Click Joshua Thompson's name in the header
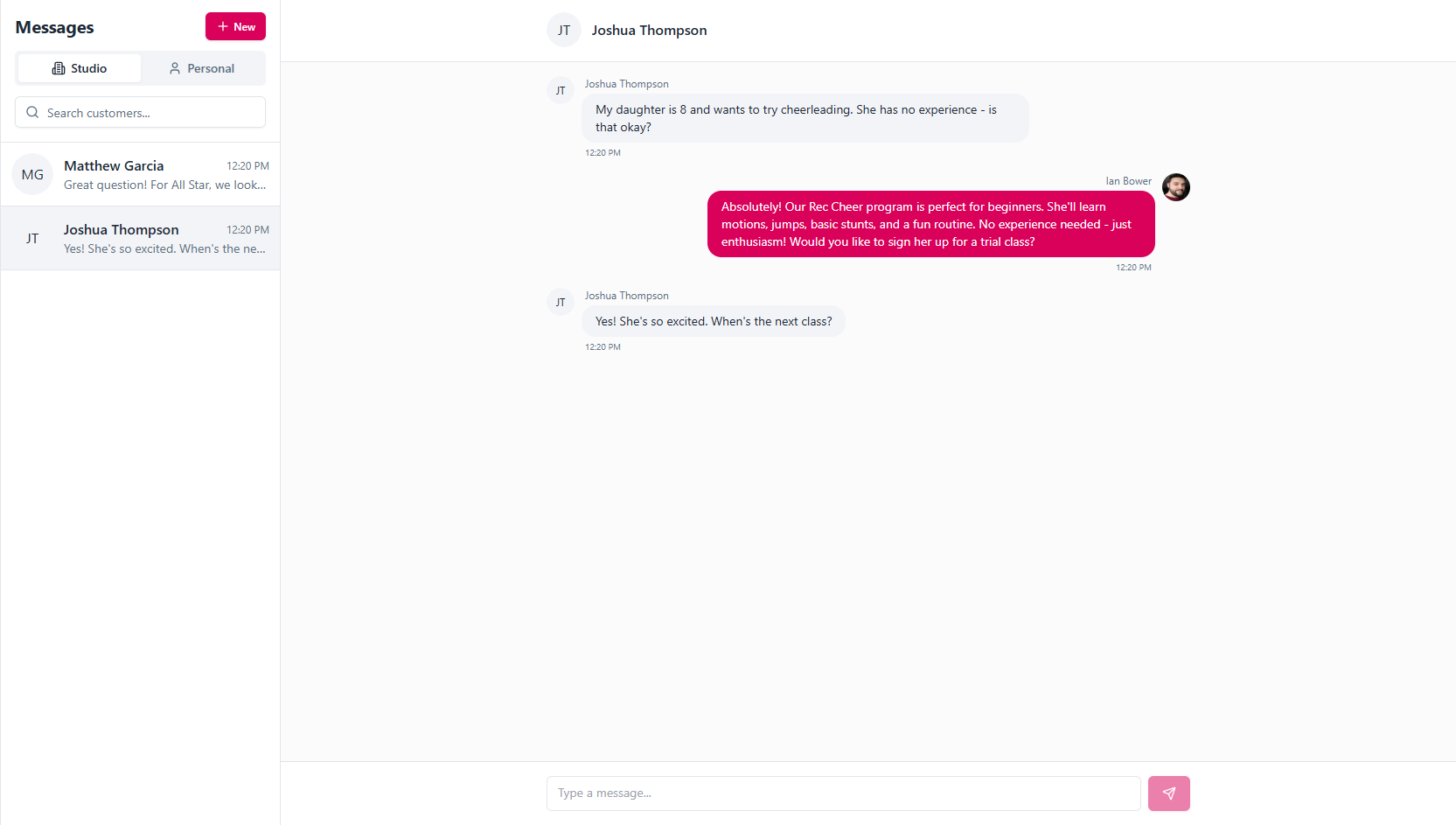This screenshot has height=825, width=1456. point(649,30)
